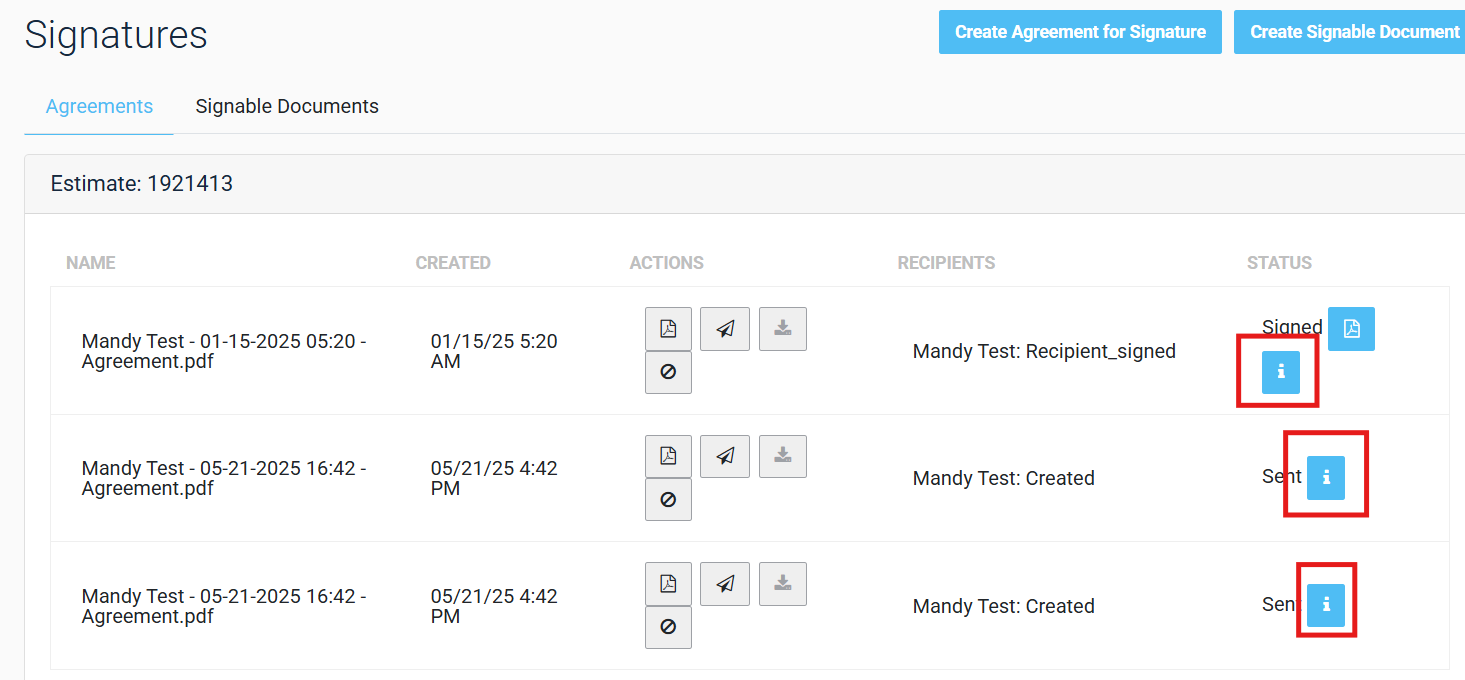Click info icon for second agreement row
The width and height of the screenshot is (1465, 680).
pos(1326,478)
